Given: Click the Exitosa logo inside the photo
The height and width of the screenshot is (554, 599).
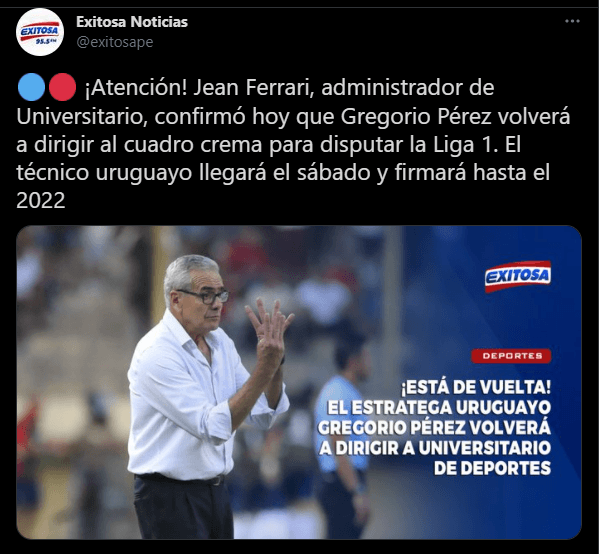Looking at the screenshot, I should pyautogui.click(x=518, y=276).
